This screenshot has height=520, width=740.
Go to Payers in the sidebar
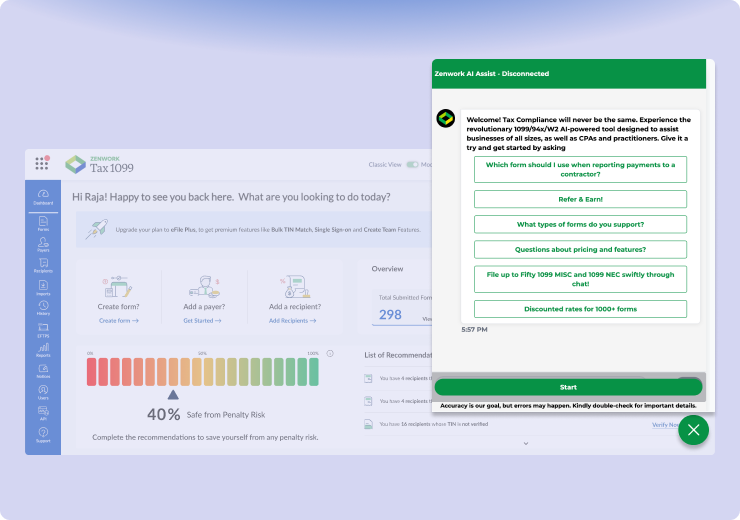tap(43, 244)
